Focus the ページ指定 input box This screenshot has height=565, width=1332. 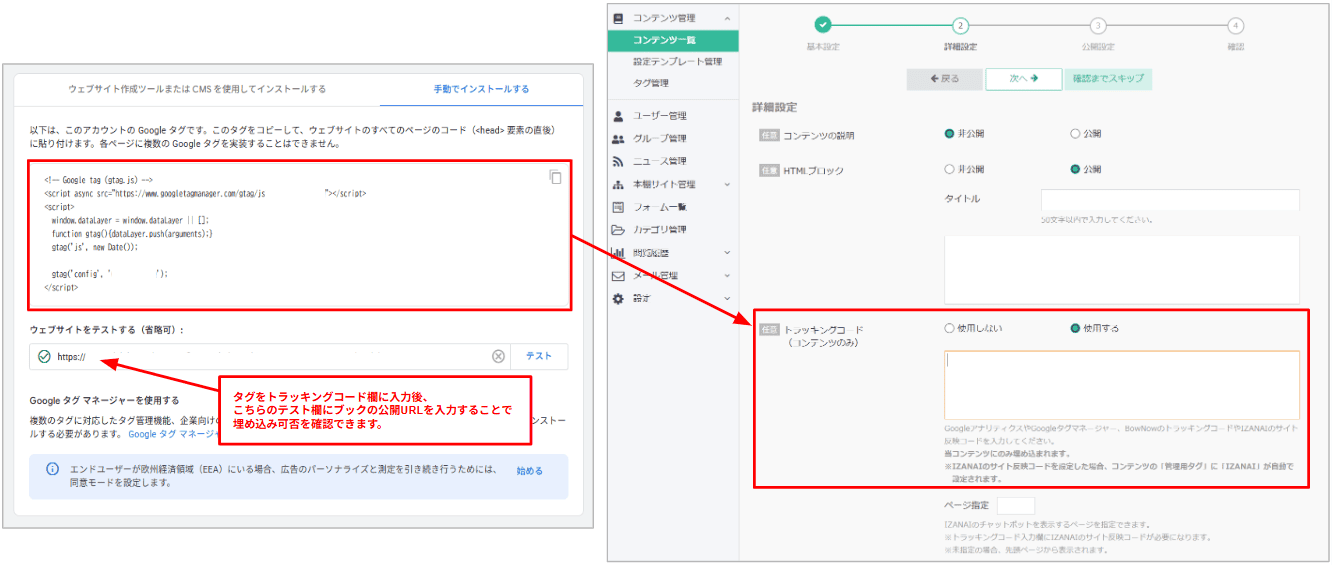[1016, 506]
